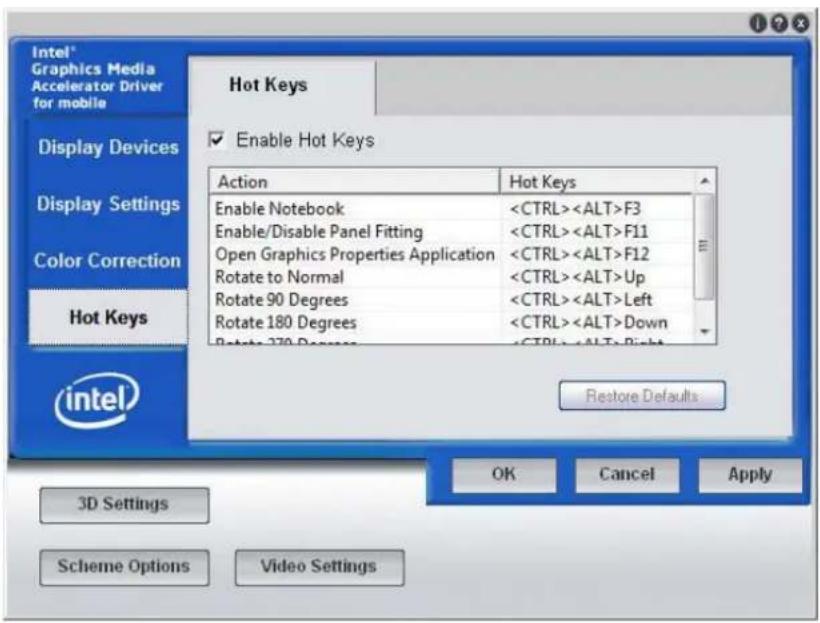820x623 pixels.
Task: Open 3D Settings
Action: 124,505
